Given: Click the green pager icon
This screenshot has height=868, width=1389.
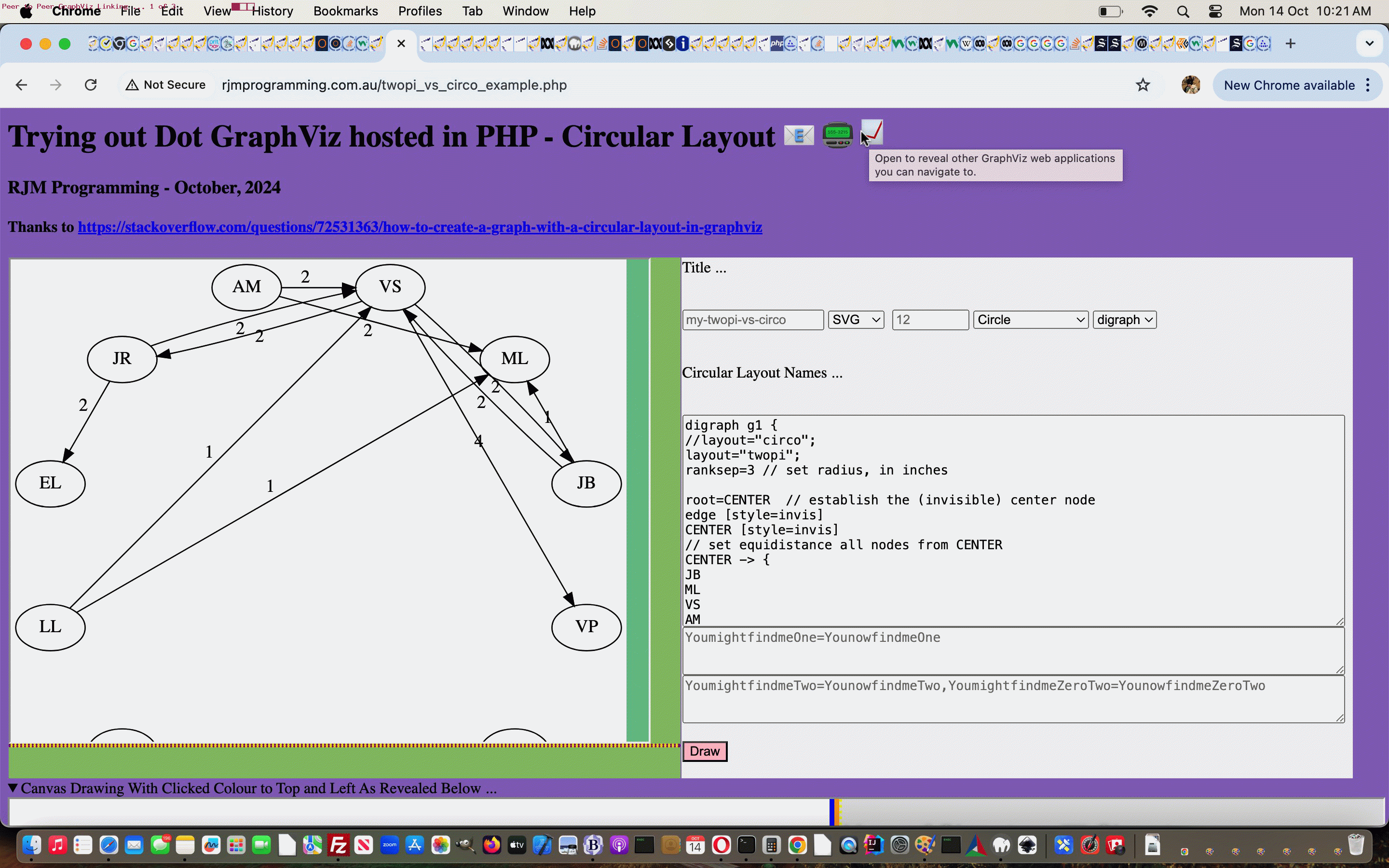Looking at the screenshot, I should point(837,136).
